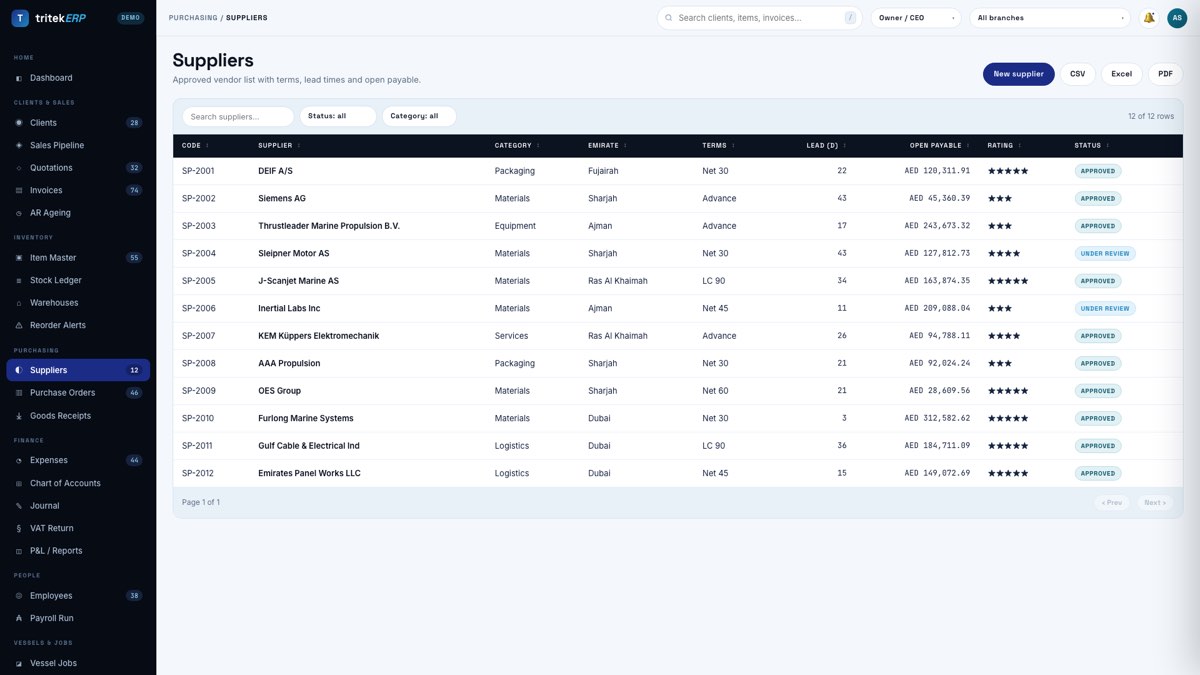Click supplier Emirates Panel Works LLC

click(309, 474)
